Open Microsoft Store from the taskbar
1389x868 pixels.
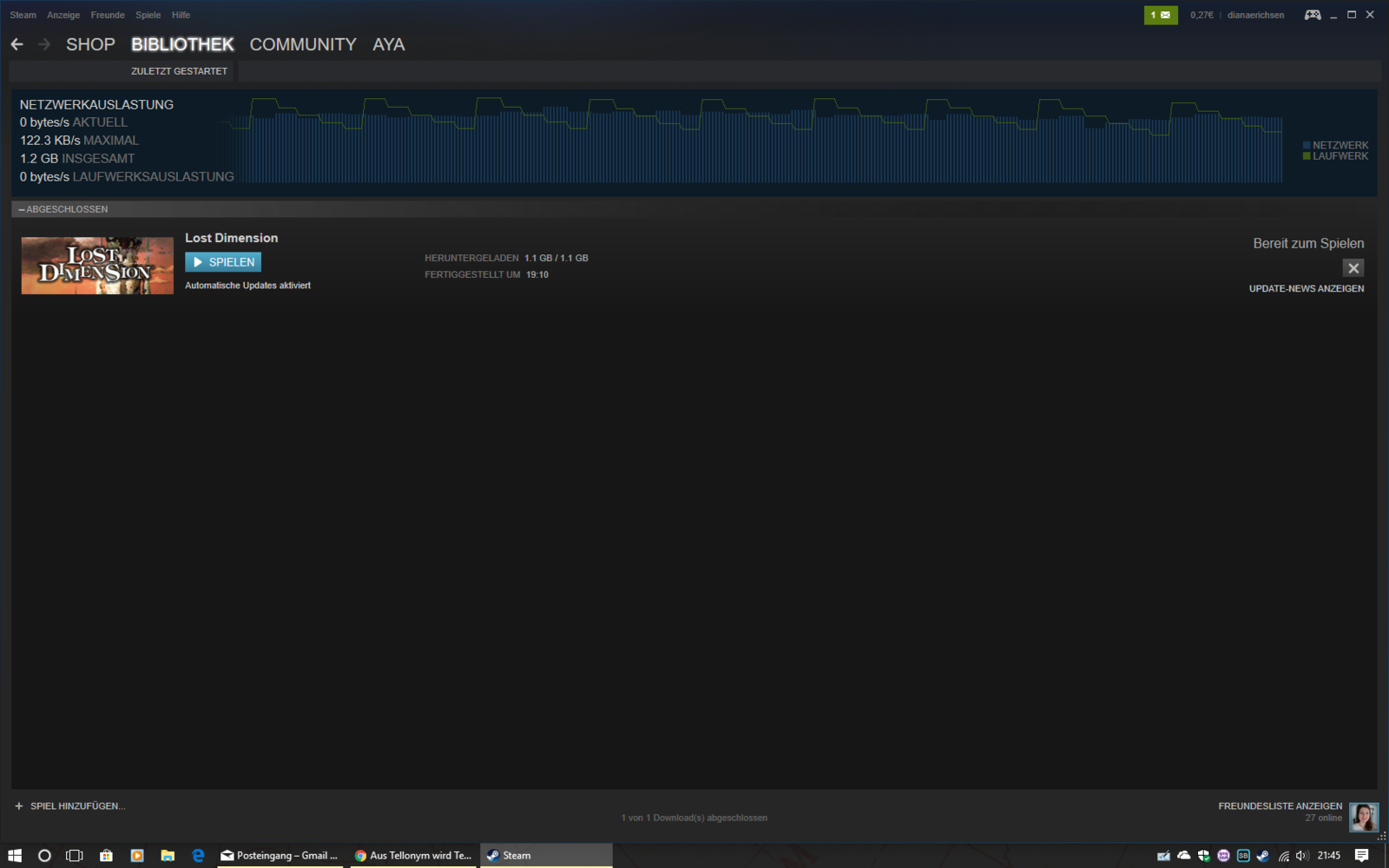pos(106,856)
